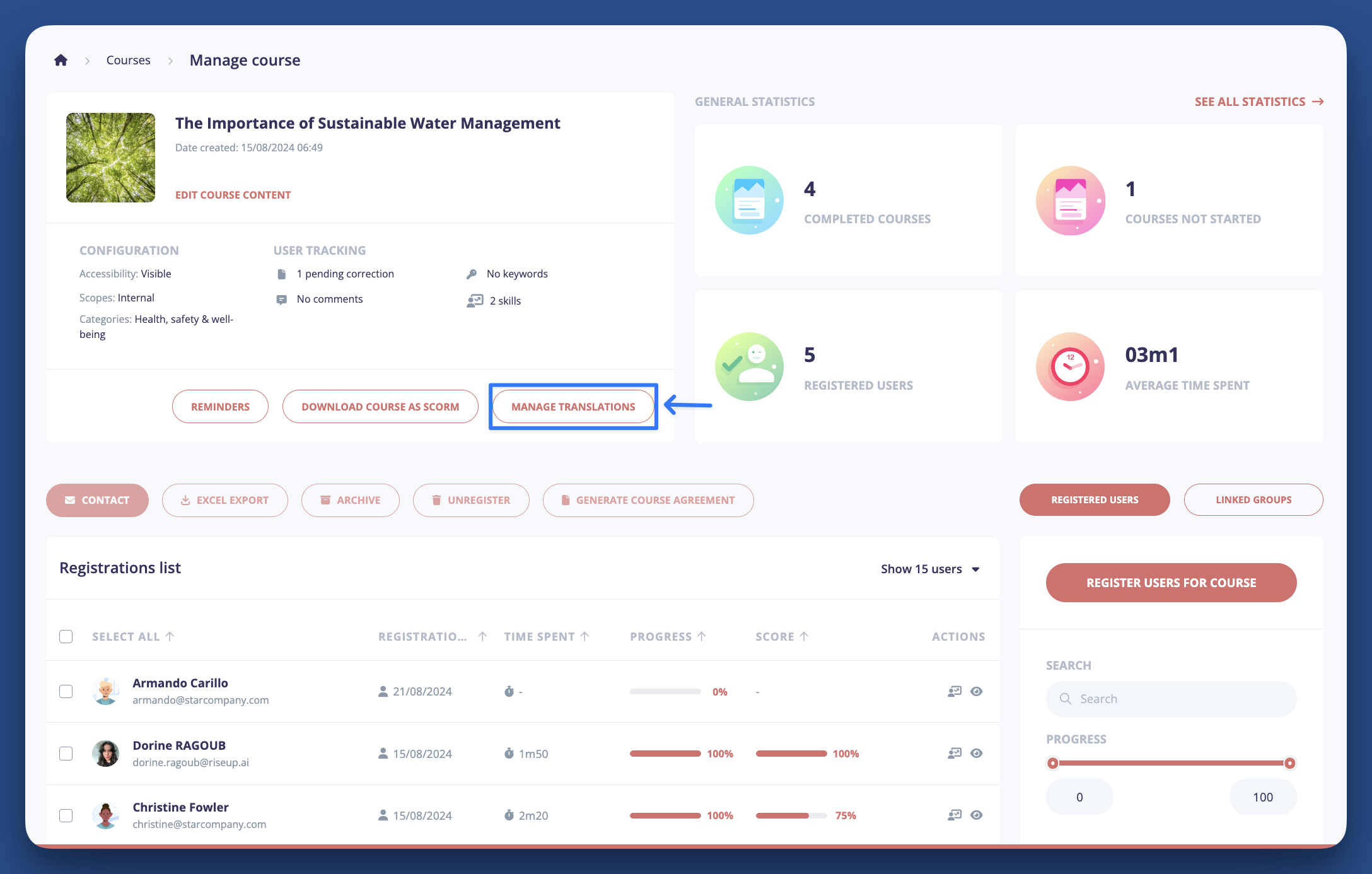The image size is (1372, 874).
Task: Click the eye icon for Dorine RAGOUB
Action: point(976,753)
